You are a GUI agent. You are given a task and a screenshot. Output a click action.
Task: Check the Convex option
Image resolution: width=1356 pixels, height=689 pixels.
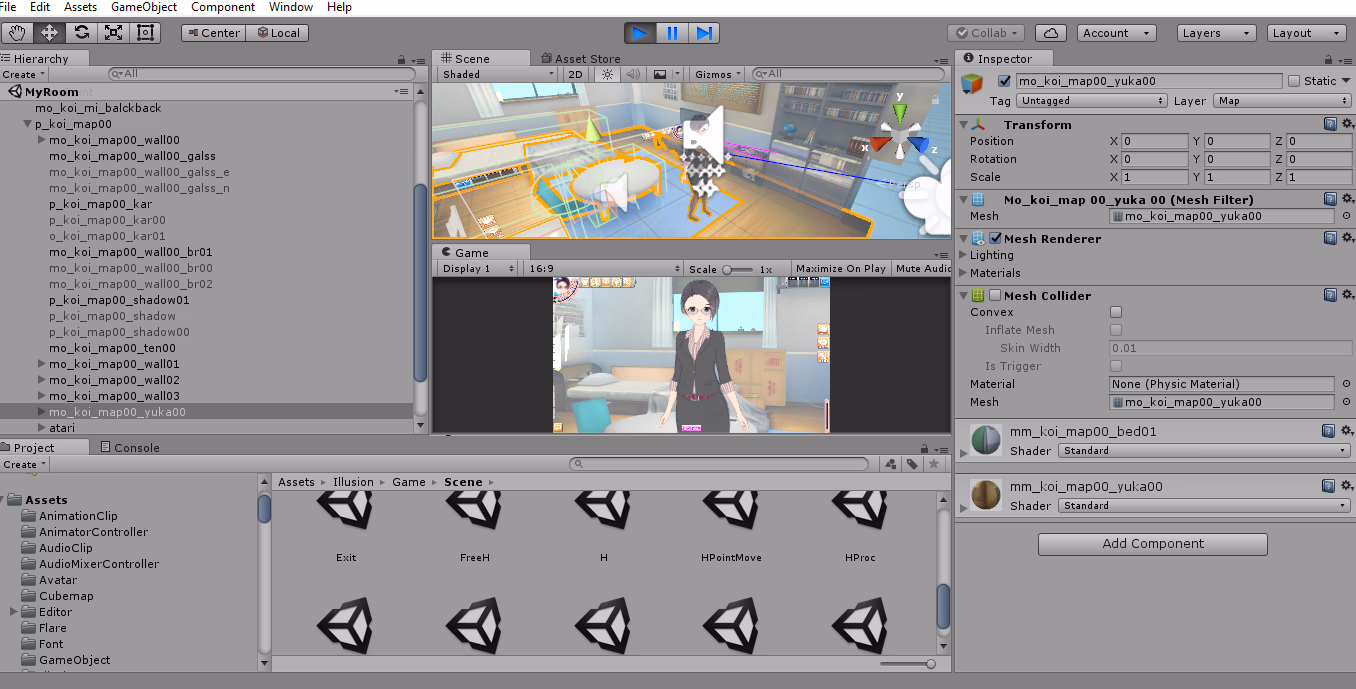click(1116, 312)
